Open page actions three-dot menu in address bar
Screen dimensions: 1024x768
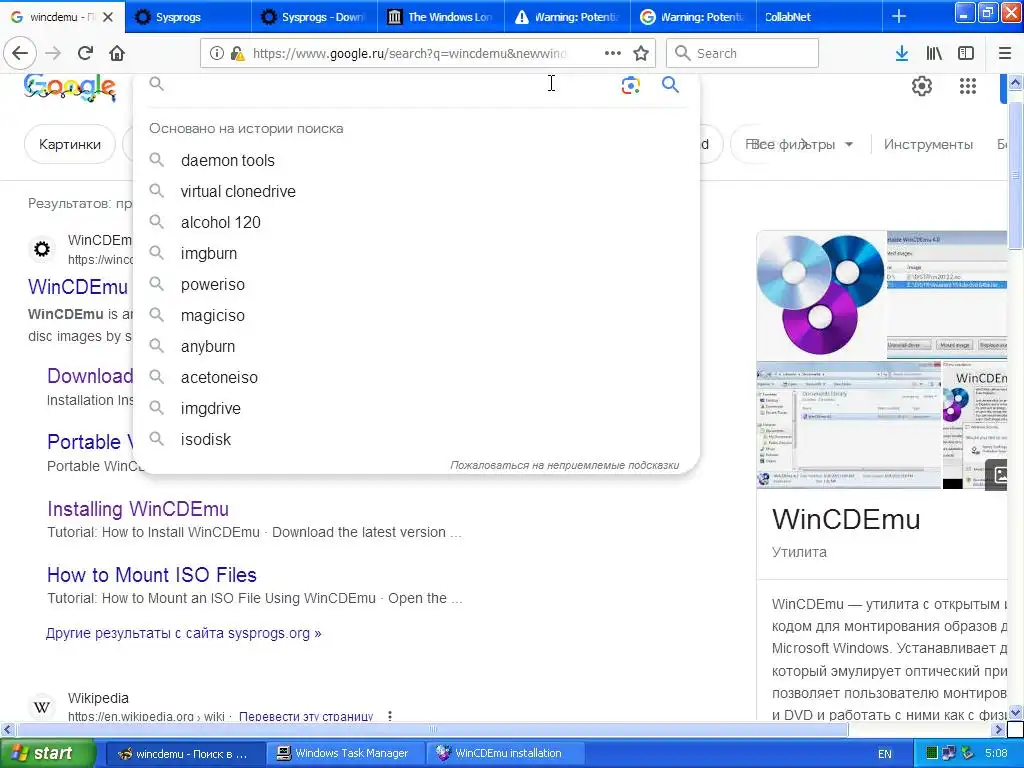(x=613, y=53)
